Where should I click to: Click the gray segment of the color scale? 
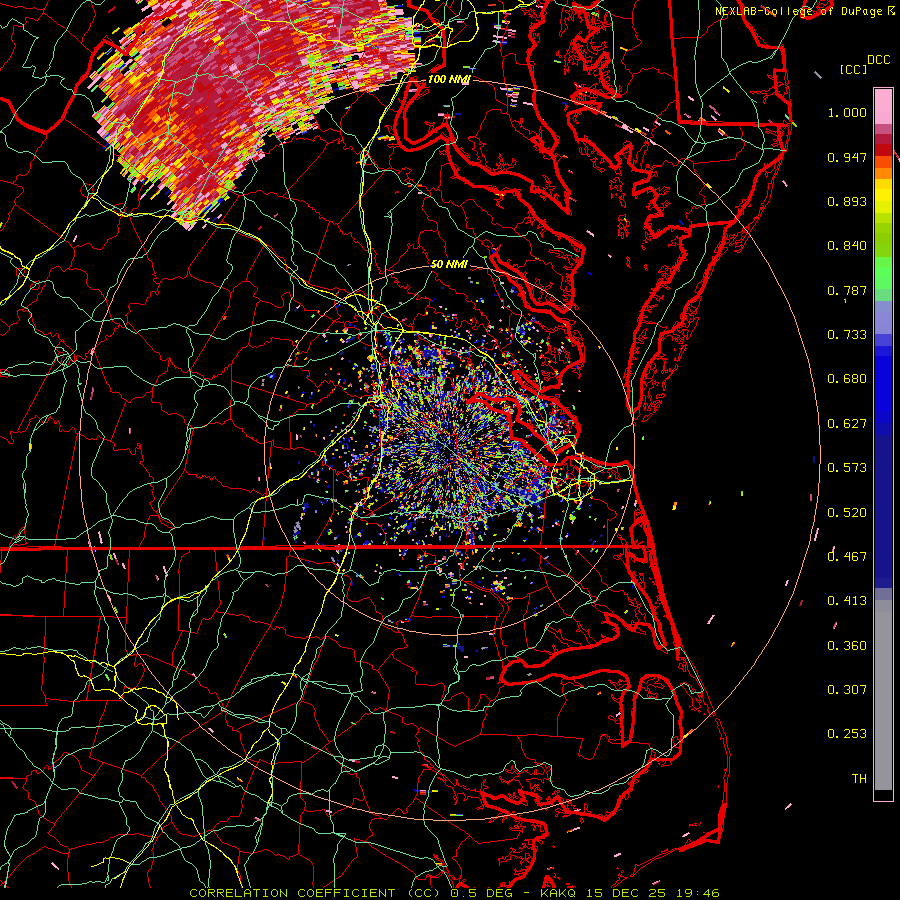tap(883, 695)
